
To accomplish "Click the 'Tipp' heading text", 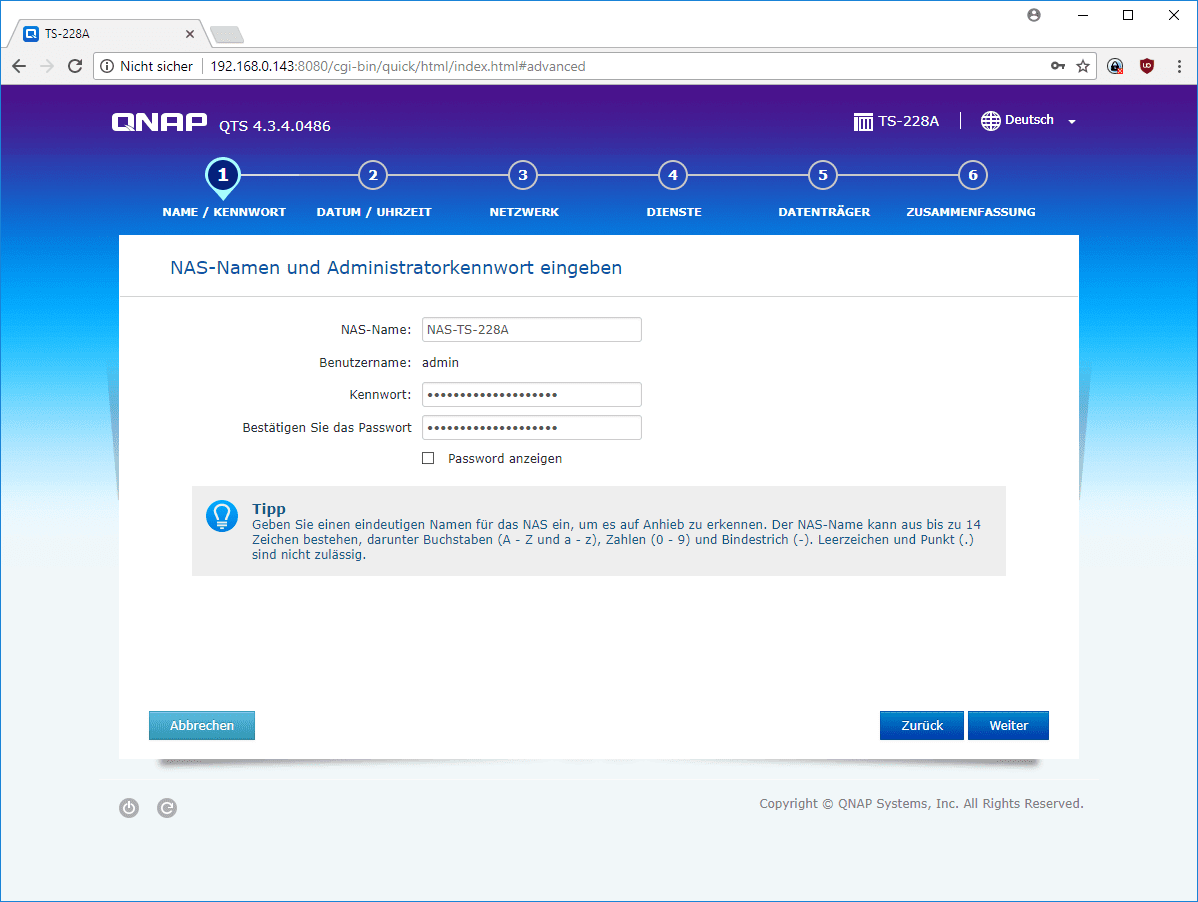I will click(269, 509).
